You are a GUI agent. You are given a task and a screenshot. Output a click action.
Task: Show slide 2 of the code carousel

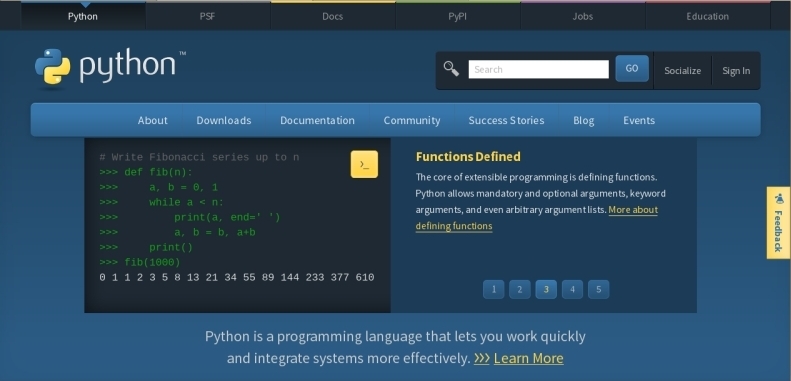[520, 289]
